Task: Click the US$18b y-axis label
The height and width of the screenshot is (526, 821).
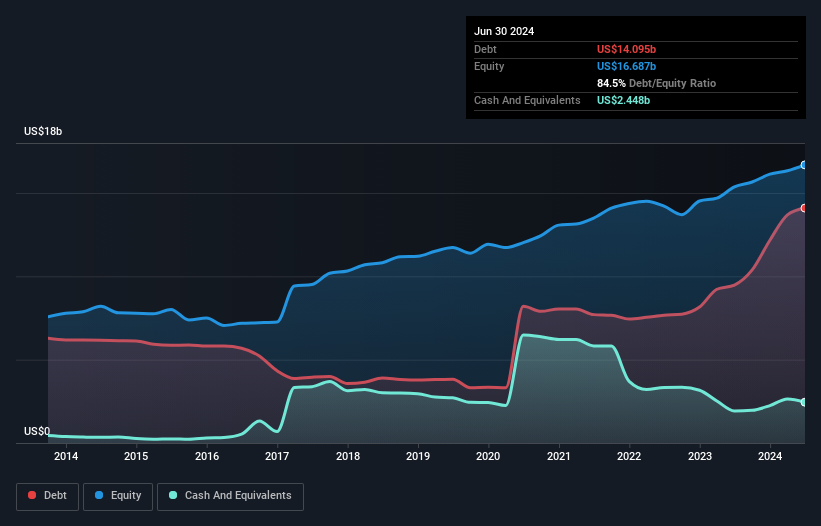Action: [43, 131]
